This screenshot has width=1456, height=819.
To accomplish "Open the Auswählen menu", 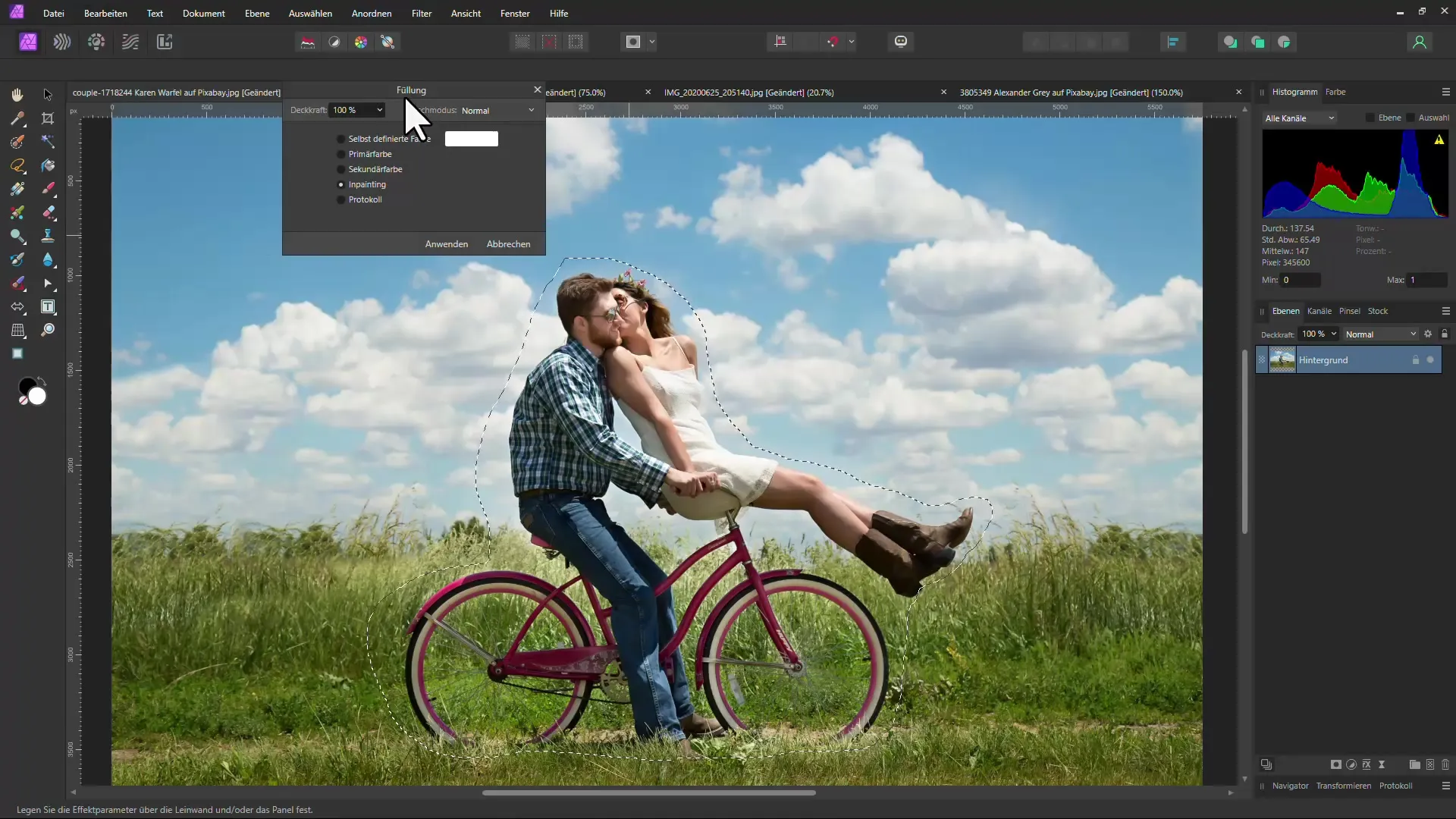I will [310, 14].
